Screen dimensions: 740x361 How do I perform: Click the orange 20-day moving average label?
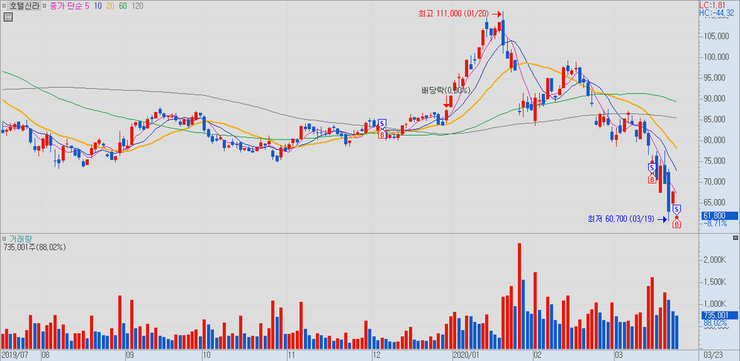point(109,6)
